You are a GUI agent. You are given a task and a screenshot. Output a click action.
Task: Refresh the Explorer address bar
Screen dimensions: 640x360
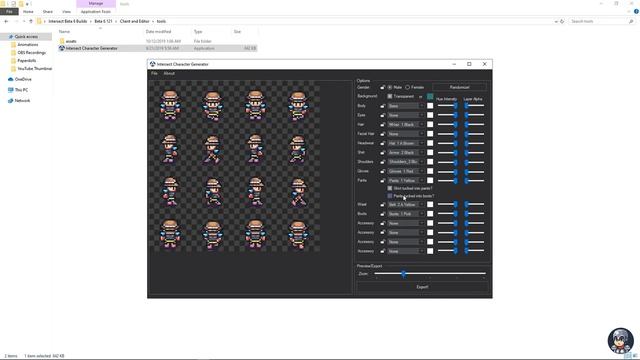pos(562,21)
